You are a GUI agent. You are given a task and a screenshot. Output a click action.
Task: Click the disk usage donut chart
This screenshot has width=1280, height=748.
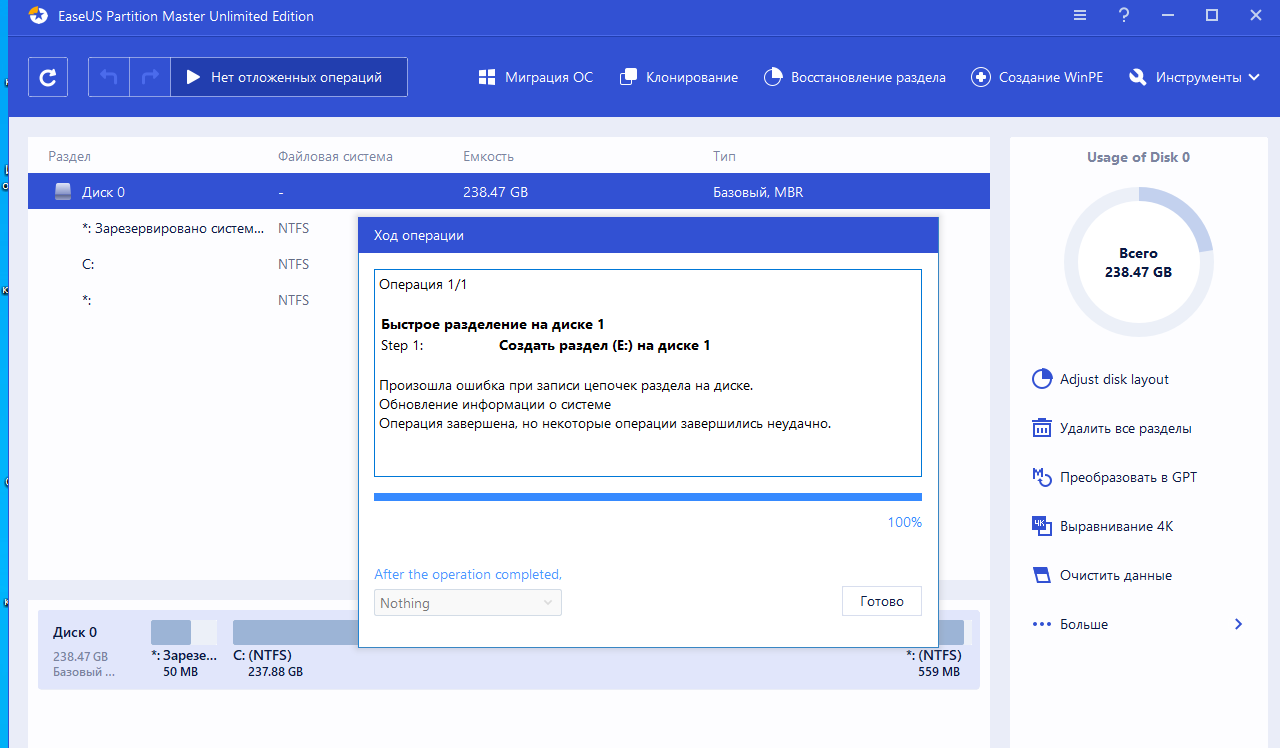tap(1138, 264)
